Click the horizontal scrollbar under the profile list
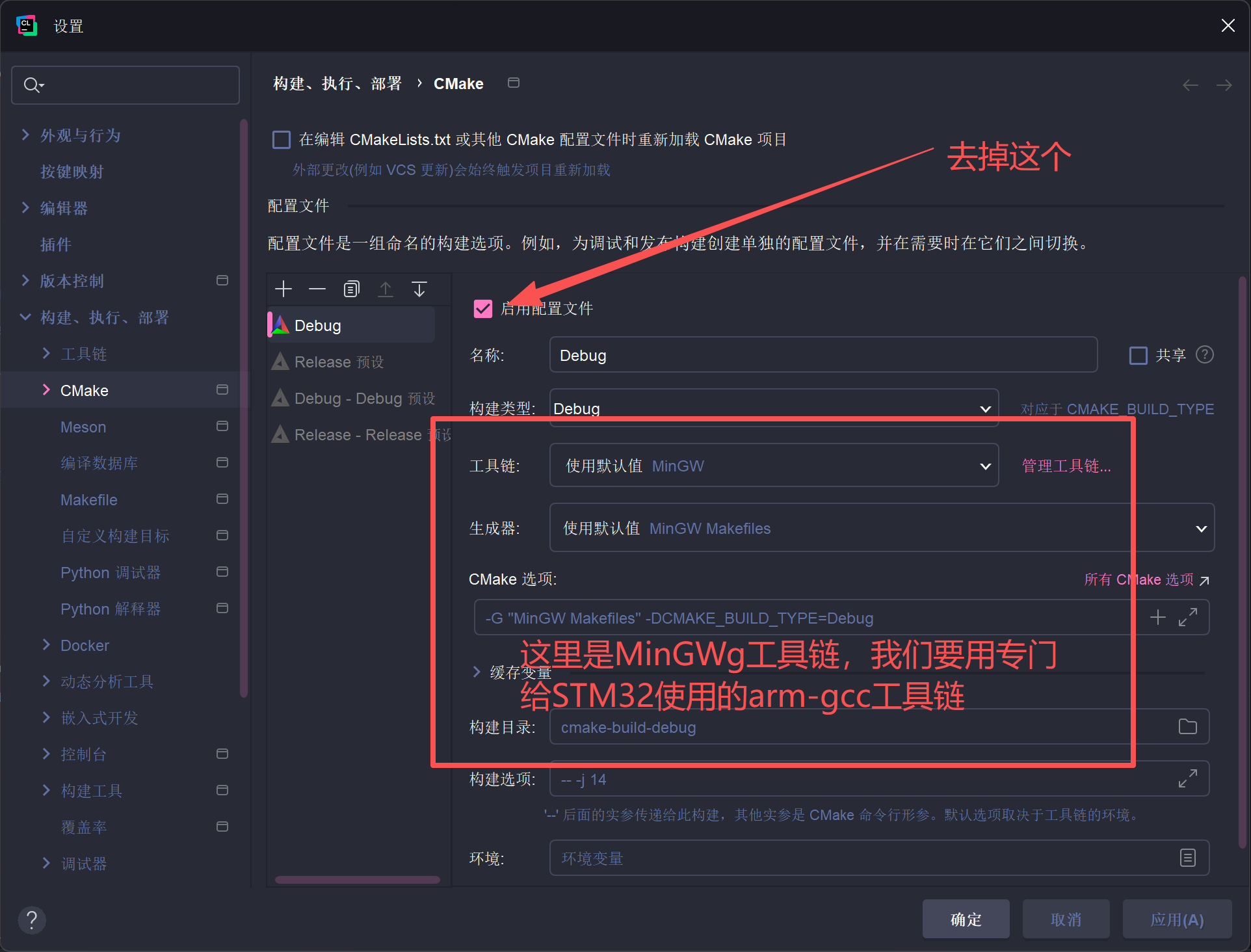 point(357,880)
